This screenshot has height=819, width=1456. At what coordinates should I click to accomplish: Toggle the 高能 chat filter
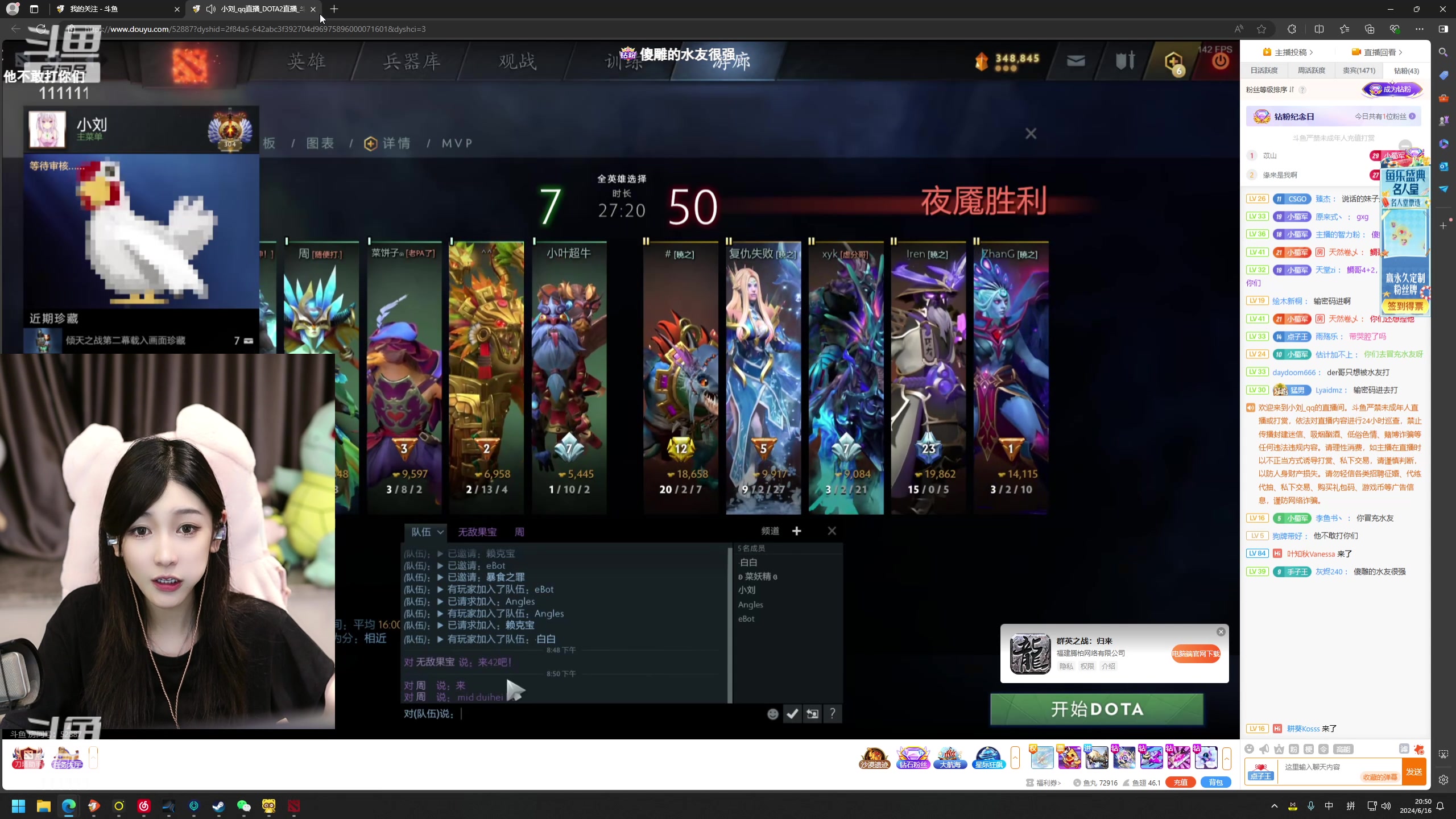point(1343,750)
